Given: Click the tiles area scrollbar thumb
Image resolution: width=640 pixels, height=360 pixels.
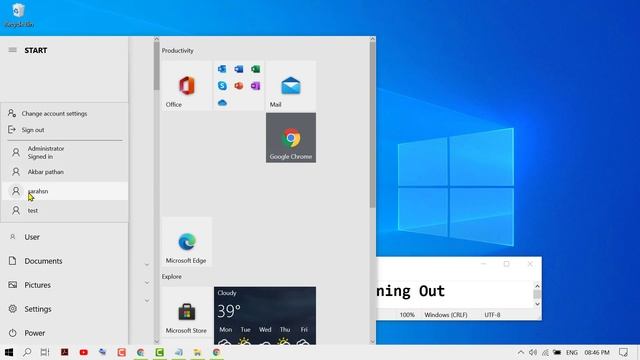Looking at the screenshot, I should (x=372, y=124).
